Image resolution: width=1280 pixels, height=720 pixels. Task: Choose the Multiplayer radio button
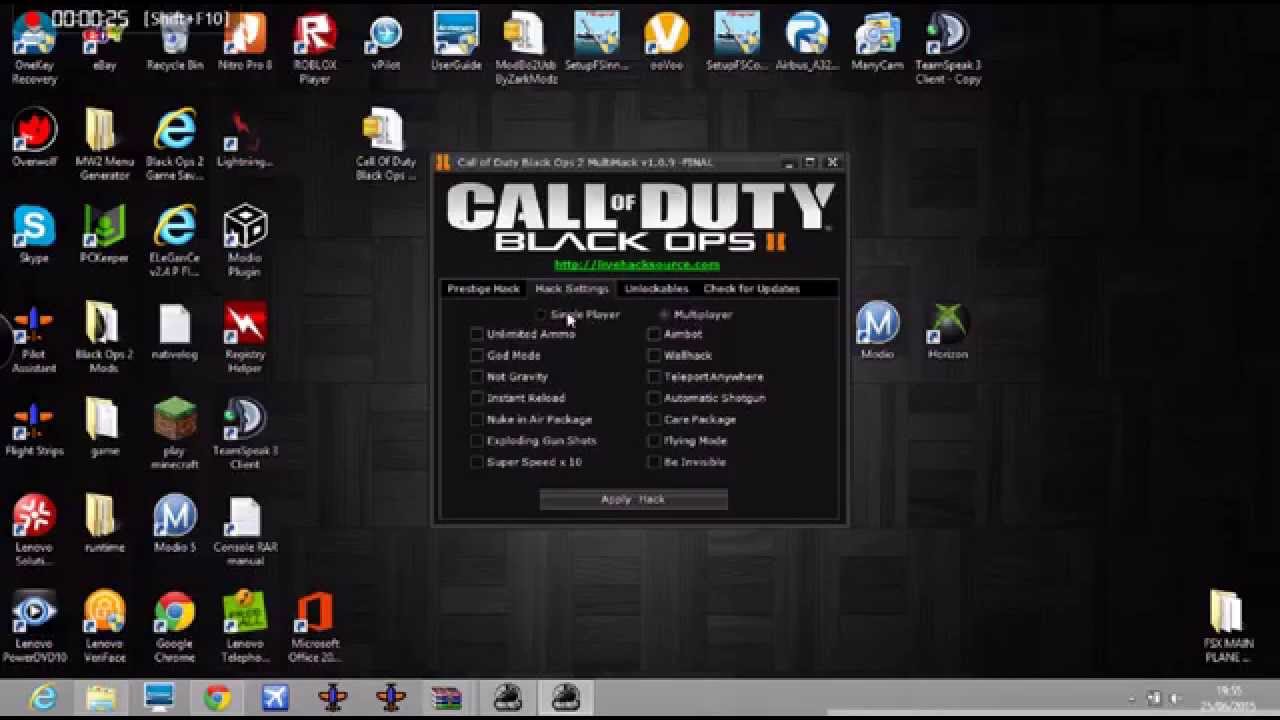pyautogui.click(x=665, y=315)
